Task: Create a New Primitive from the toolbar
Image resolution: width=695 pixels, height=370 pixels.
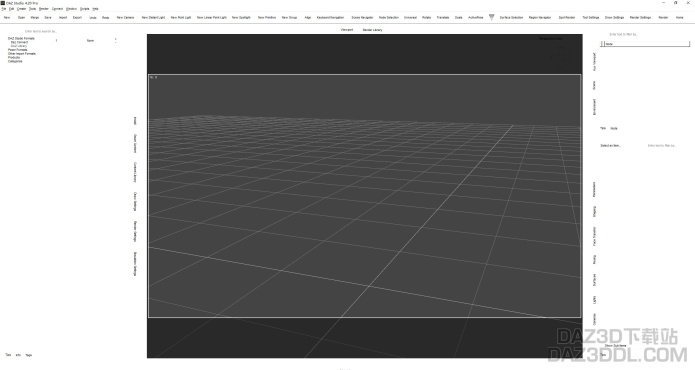Action: tap(267, 18)
